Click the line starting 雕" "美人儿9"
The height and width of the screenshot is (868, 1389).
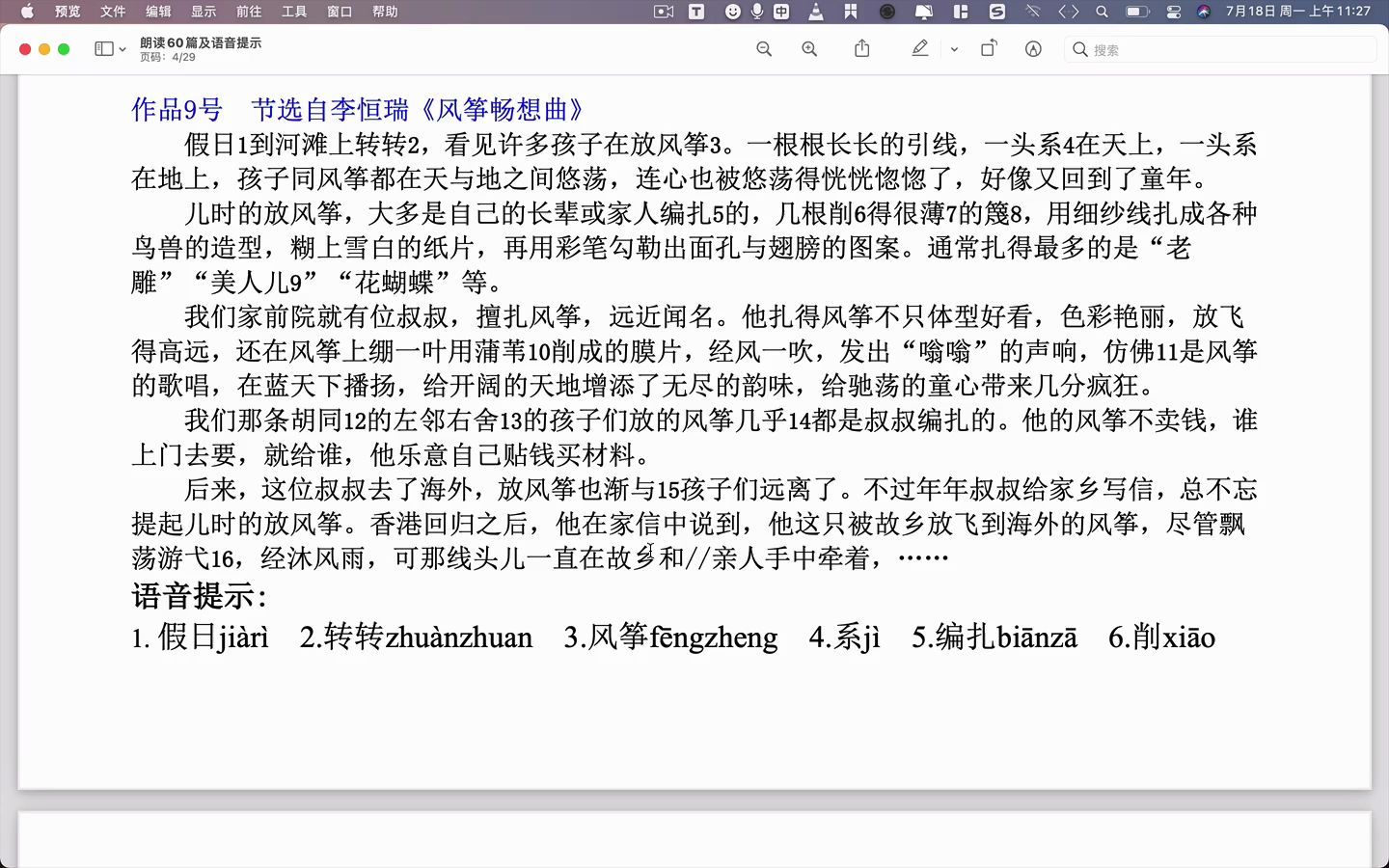point(317,283)
